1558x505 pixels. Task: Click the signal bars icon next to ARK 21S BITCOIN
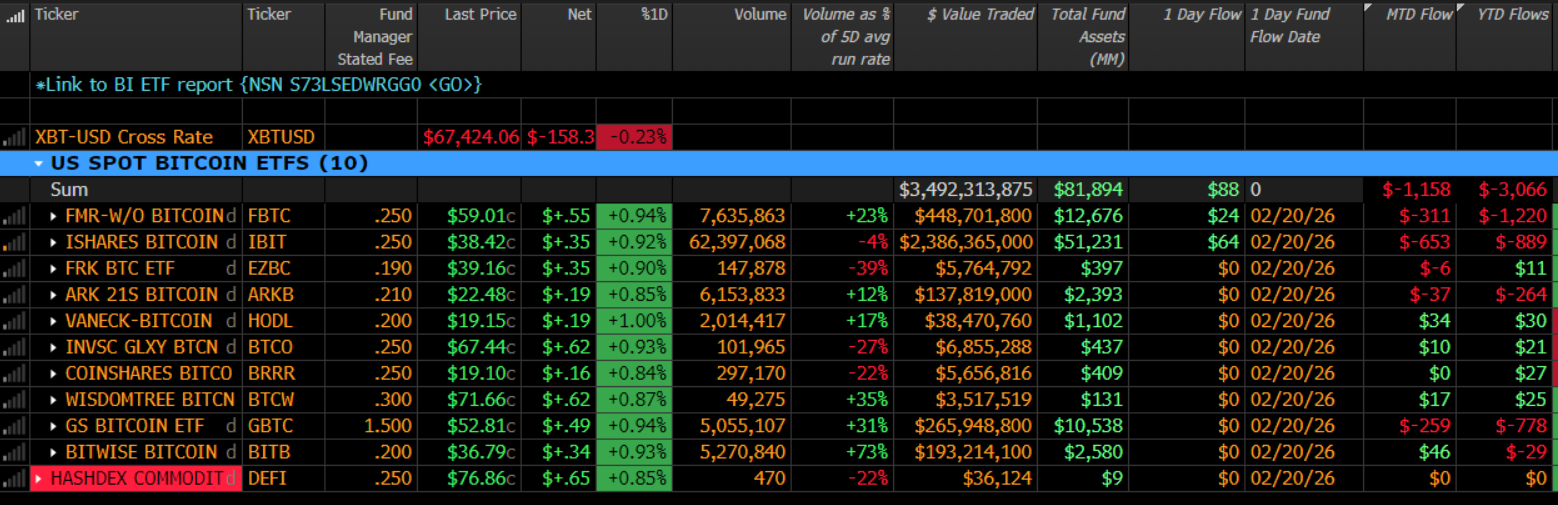tap(14, 294)
